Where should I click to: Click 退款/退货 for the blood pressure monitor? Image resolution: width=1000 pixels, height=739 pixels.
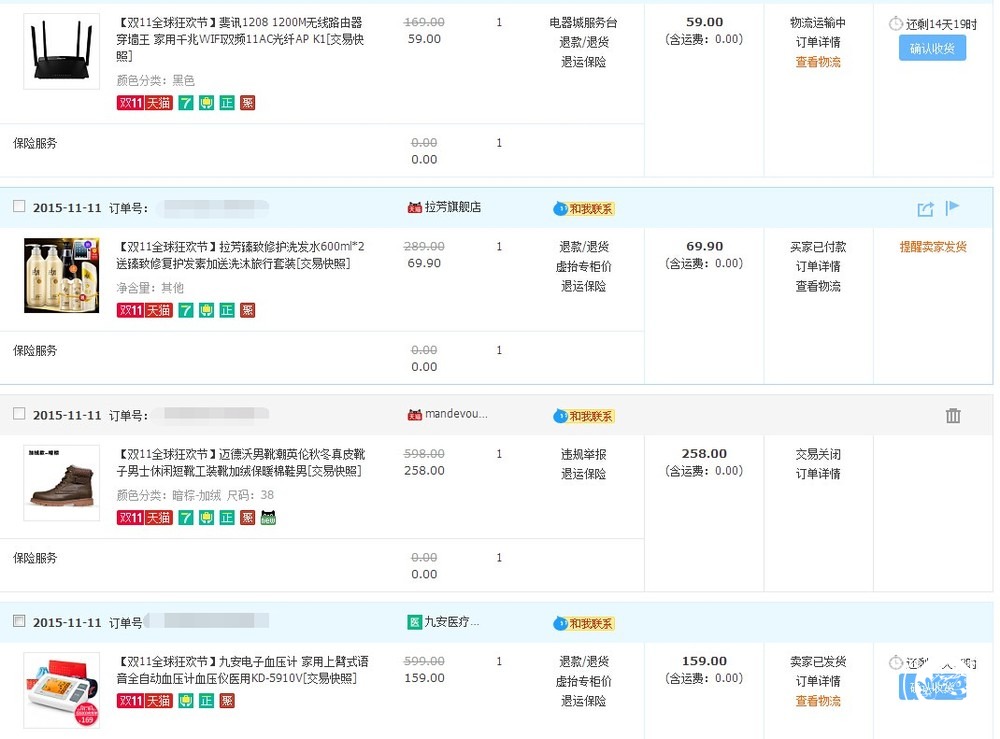(583, 661)
